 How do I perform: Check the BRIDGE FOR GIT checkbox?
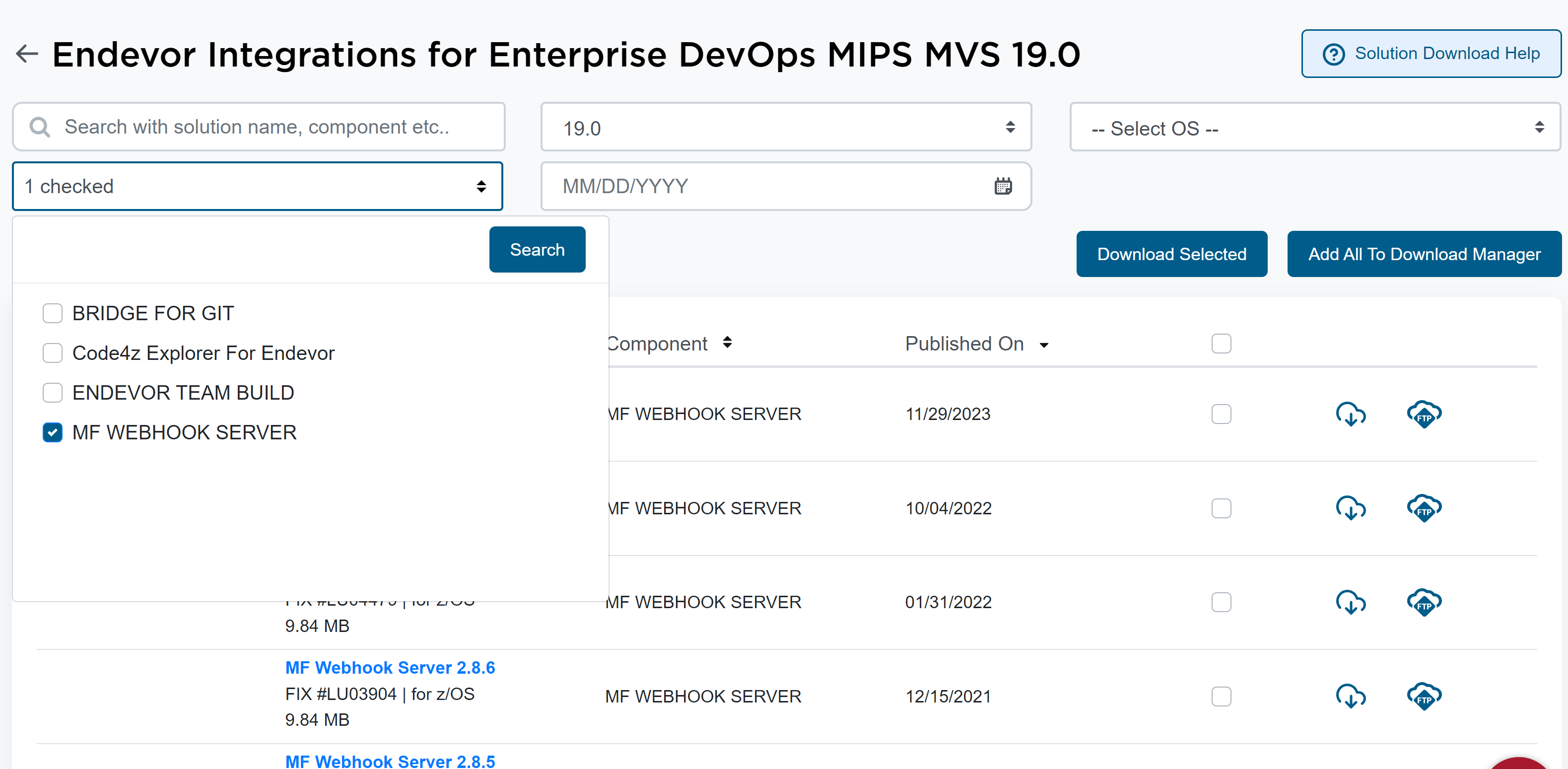[52, 314]
